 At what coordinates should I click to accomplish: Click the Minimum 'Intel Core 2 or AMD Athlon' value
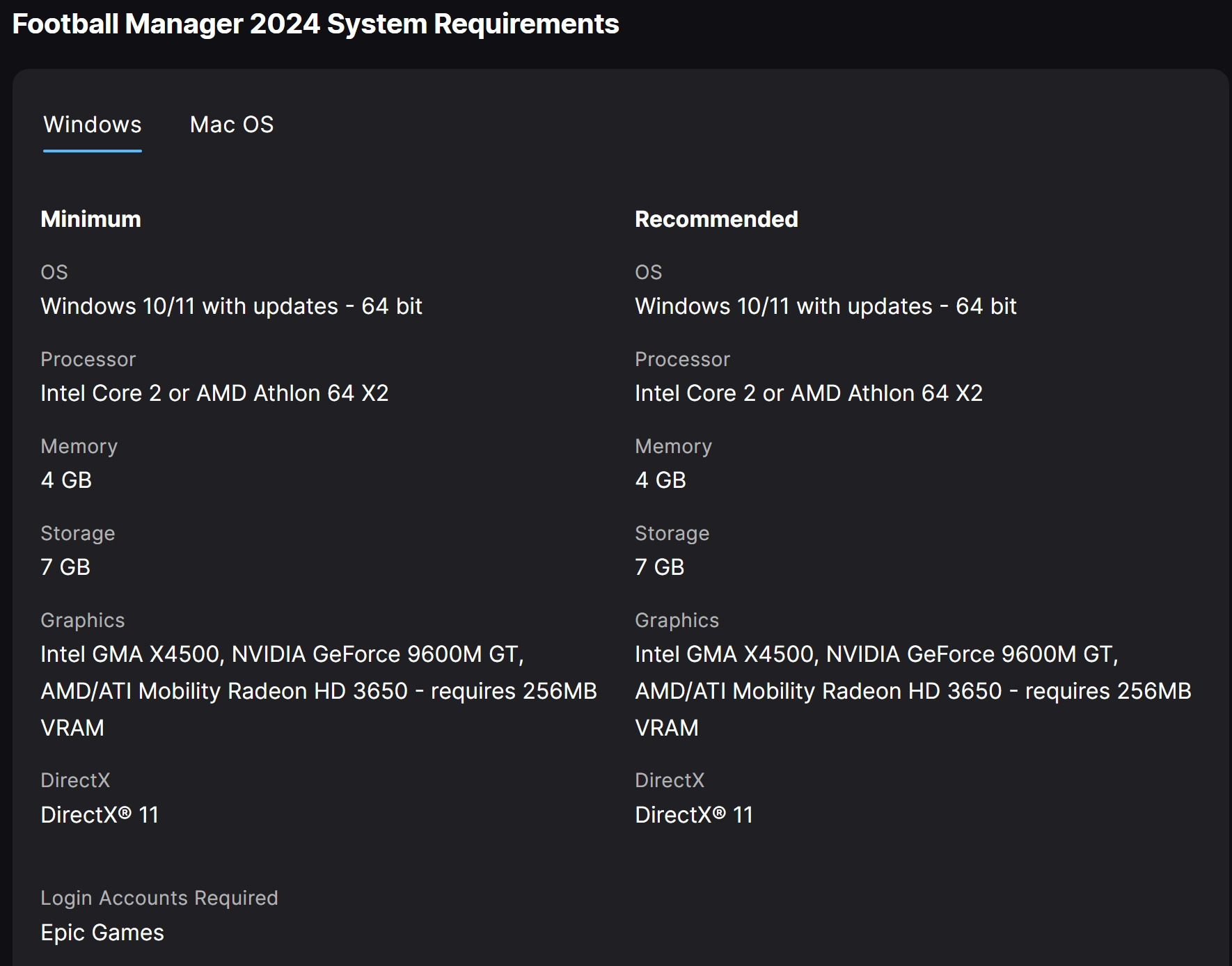tap(215, 393)
